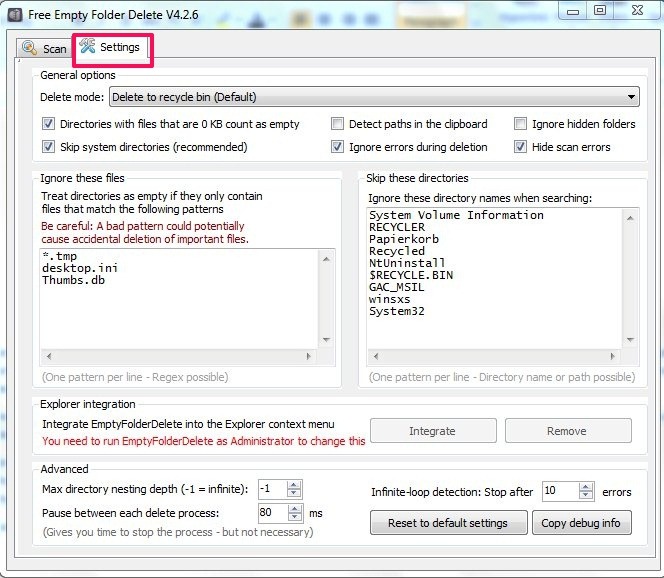Increase pause between delete process value
This screenshot has width=664, height=578.
(295, 508)
